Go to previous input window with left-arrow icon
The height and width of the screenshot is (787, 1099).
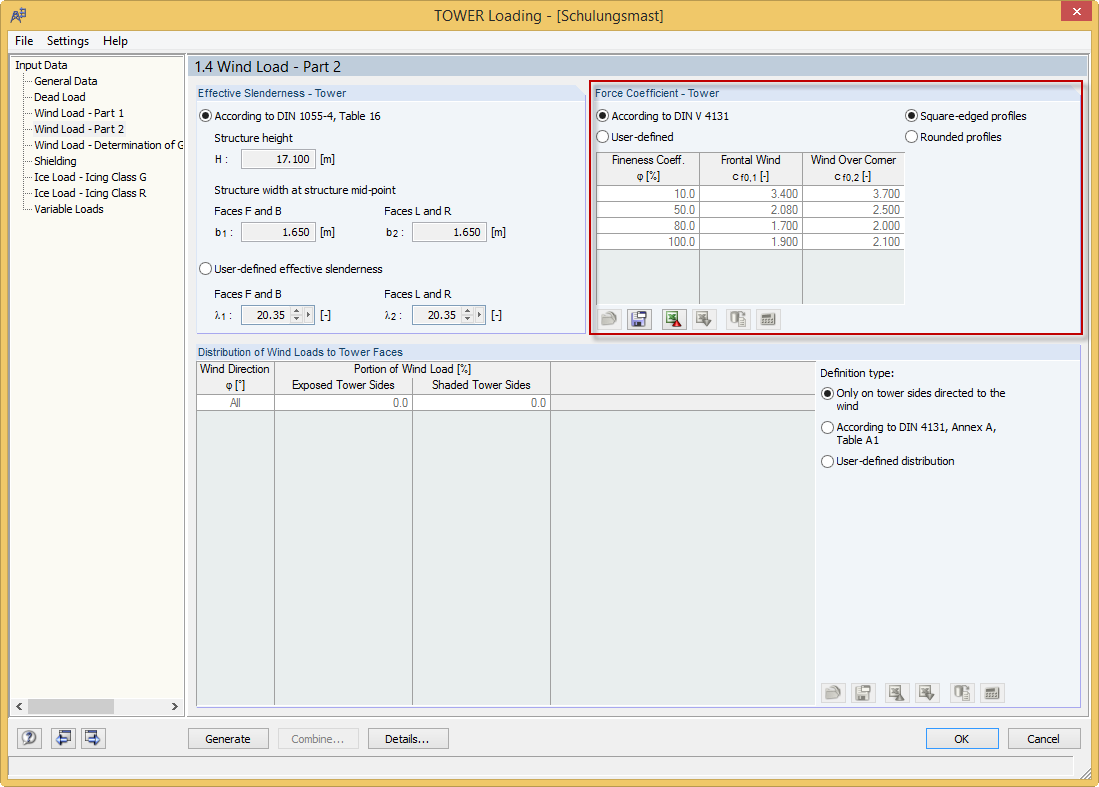[63, 738]
